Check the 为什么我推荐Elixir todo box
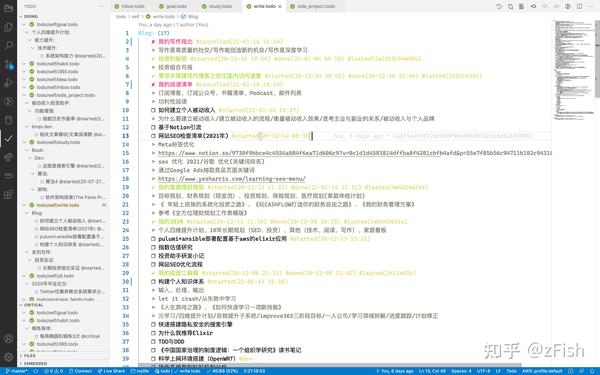 pos(153,333)
